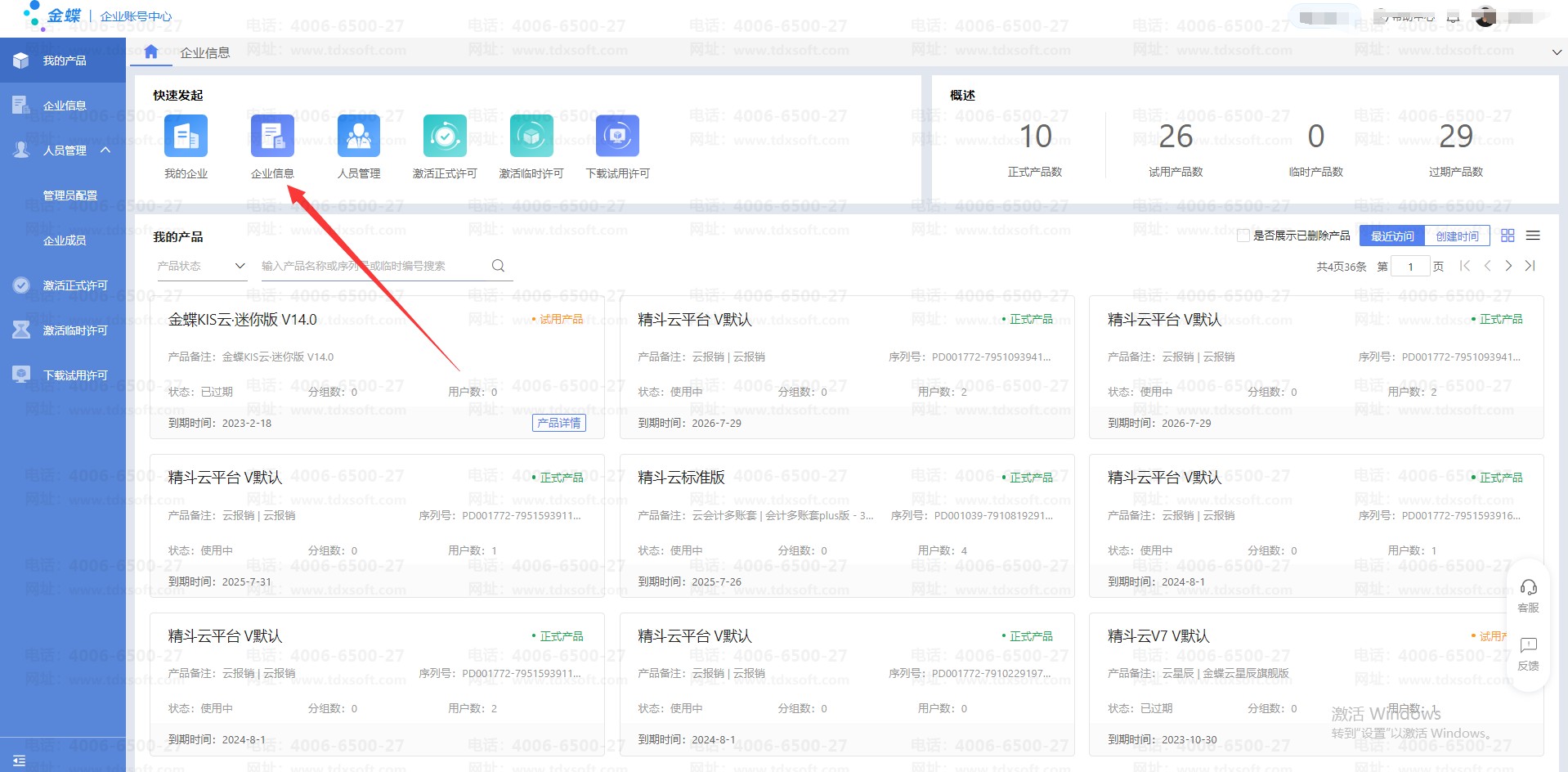Screen dimensions: 1568x772
Task: Enable 是否展示已删除产品 checkbox
Action: pos(1243,236)
